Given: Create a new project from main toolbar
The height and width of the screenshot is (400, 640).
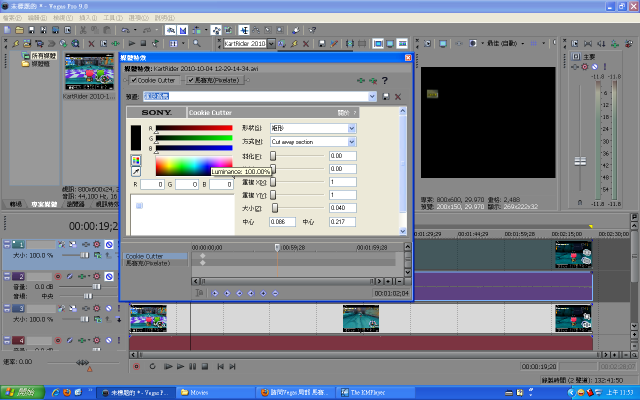Looking at the screenshot, I should click(x=7, y=30).
